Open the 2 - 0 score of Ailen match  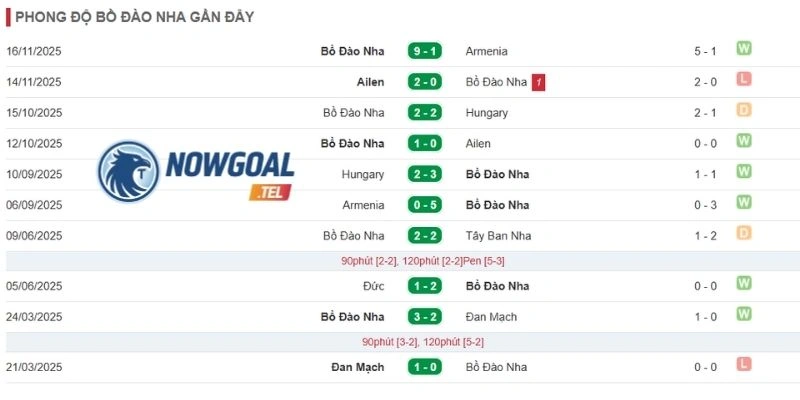424,82
